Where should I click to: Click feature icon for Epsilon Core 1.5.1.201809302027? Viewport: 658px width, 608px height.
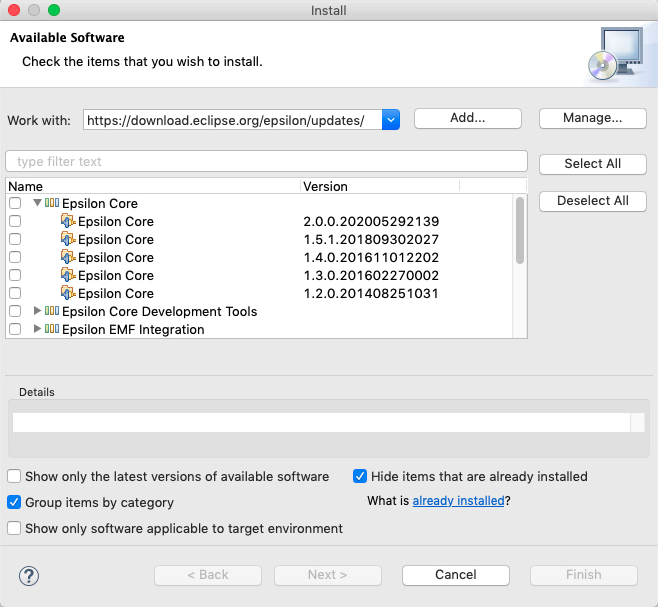point(68,239)
